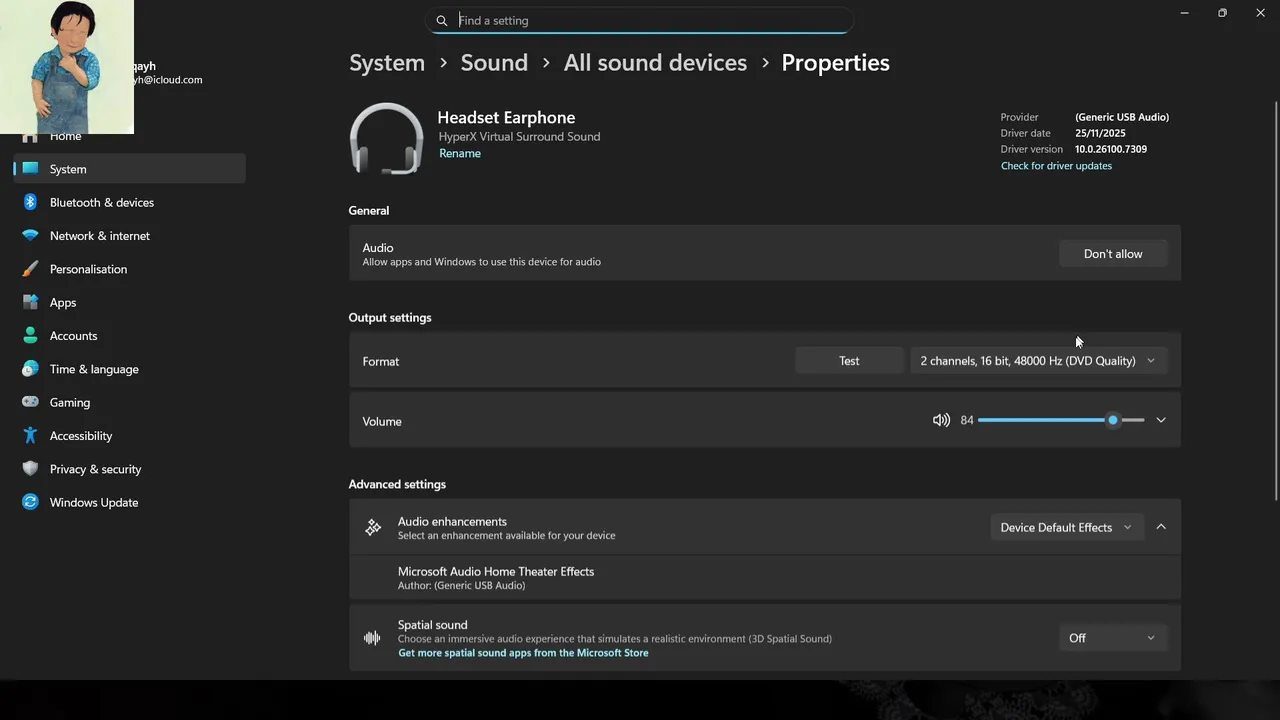Go to Sound in breadcrumb

[x=494, y=62]
